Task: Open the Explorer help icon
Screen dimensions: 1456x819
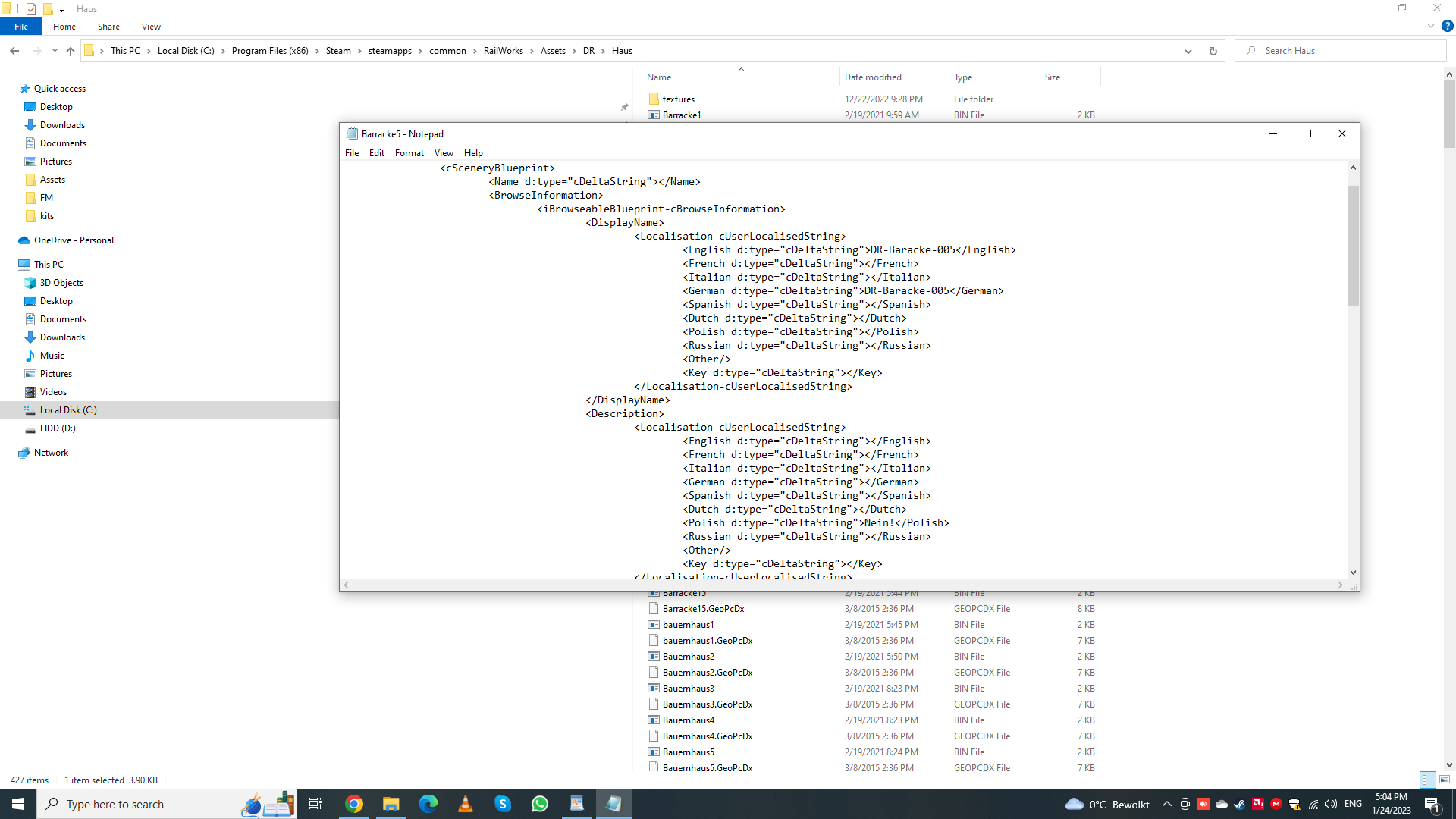Action: (x=1447, y=26)
